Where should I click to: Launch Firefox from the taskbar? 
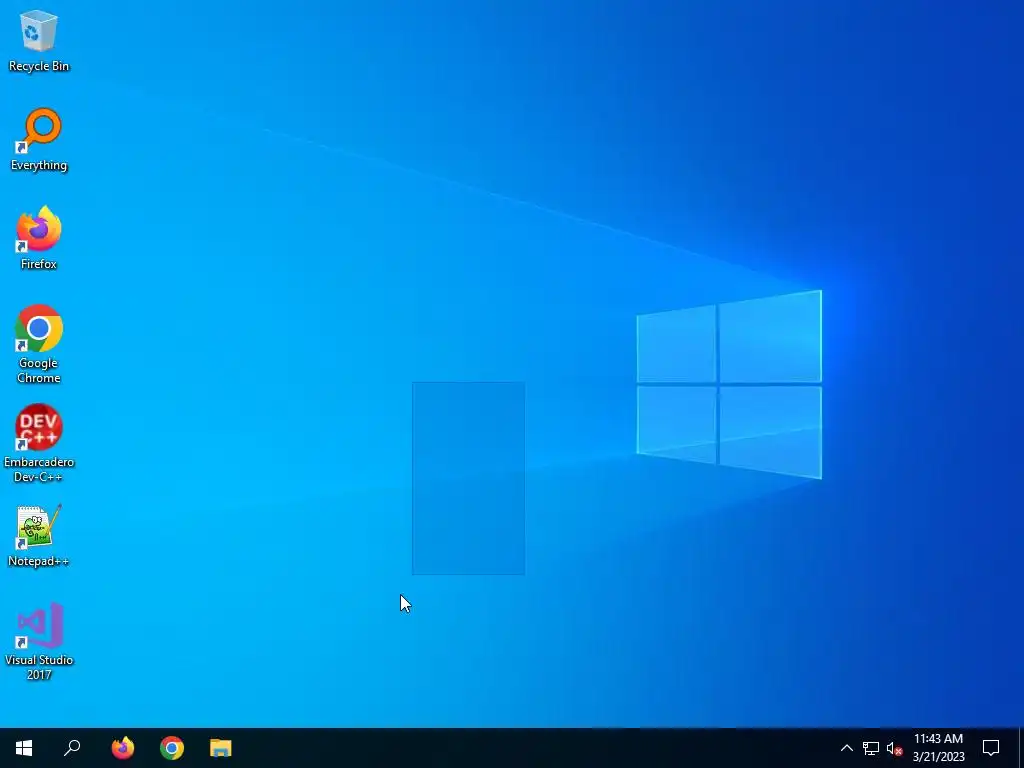click(x=123, y=748)
